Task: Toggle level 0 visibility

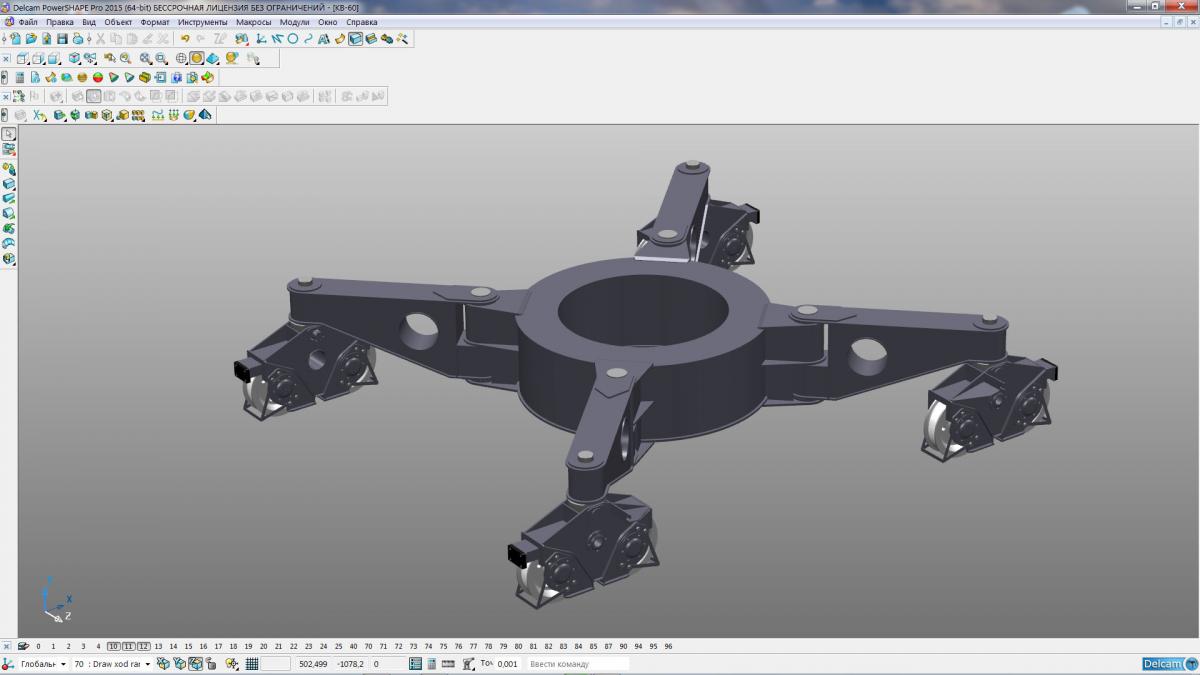Action: click(x=38, y=646)
